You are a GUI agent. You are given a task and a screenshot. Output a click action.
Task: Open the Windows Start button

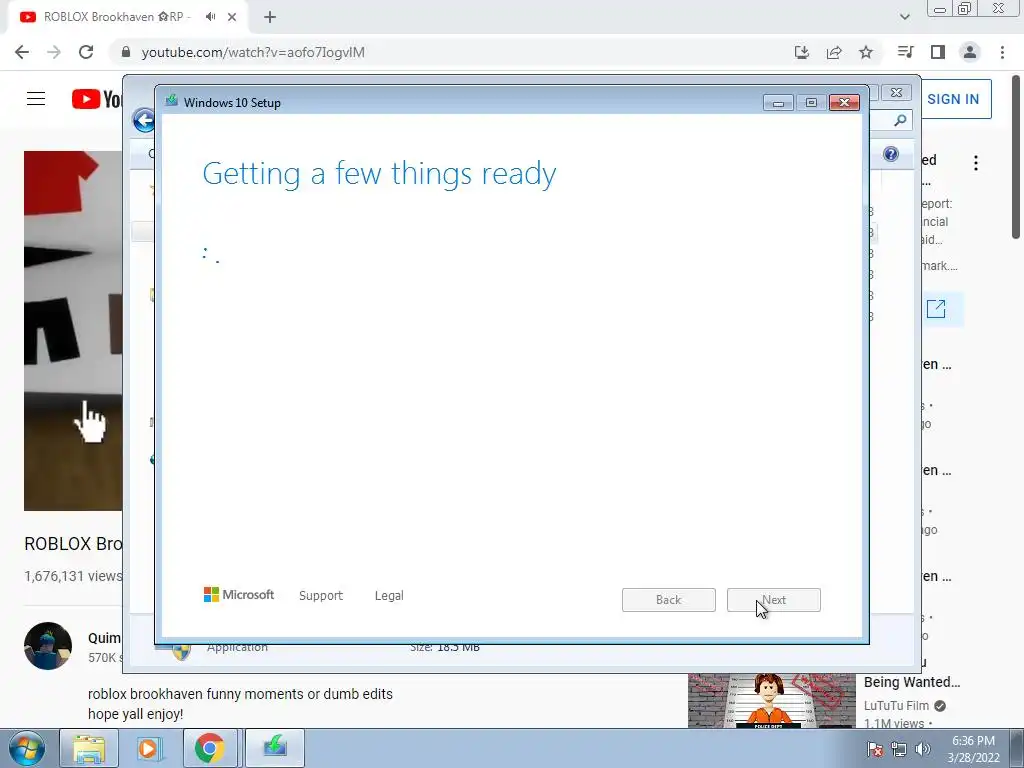(x=27, y=748)
